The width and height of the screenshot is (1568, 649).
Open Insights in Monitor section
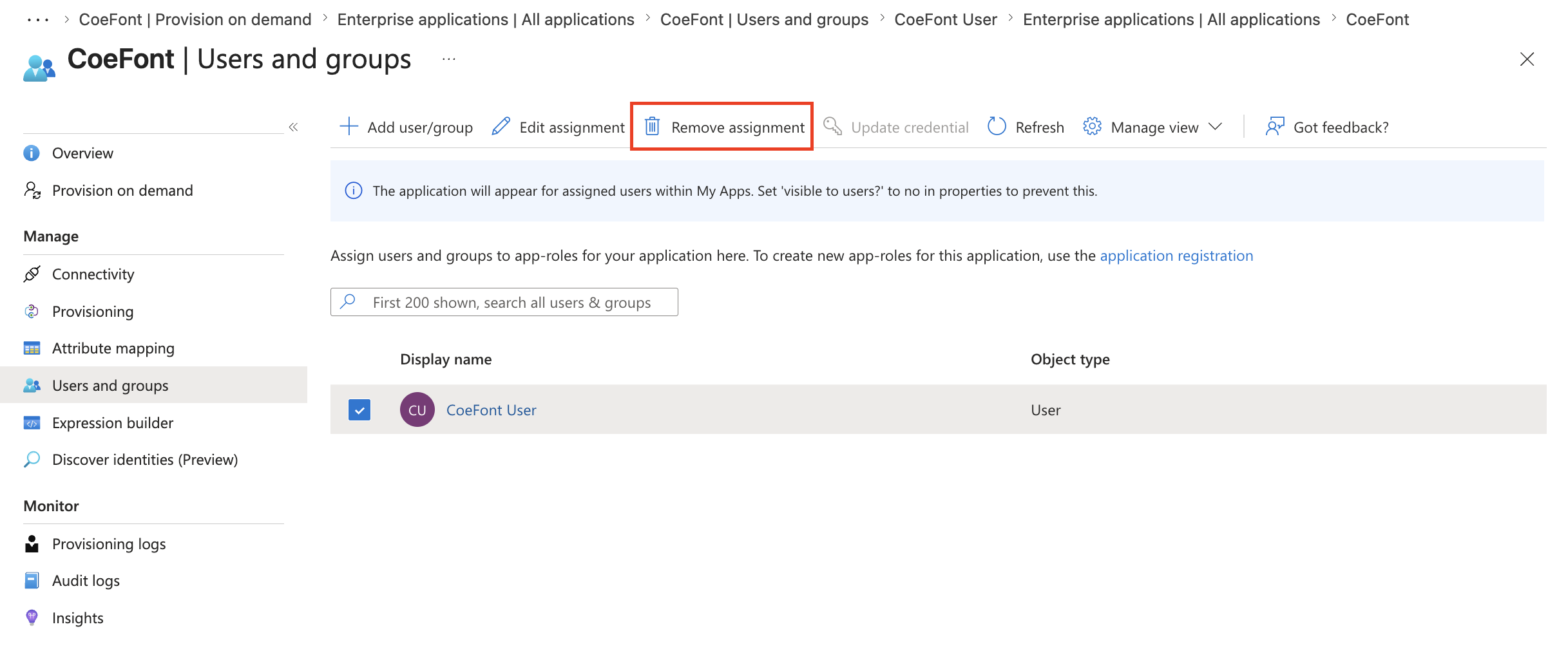(77, 618)
